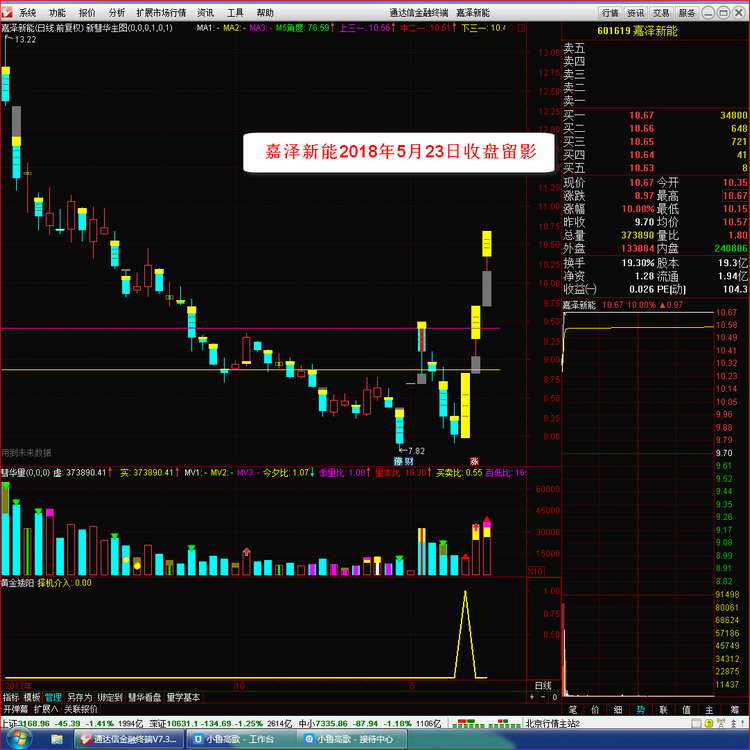
Task: Click the 涨 marker below the candlesticks
Action: [x=474, y=461]
